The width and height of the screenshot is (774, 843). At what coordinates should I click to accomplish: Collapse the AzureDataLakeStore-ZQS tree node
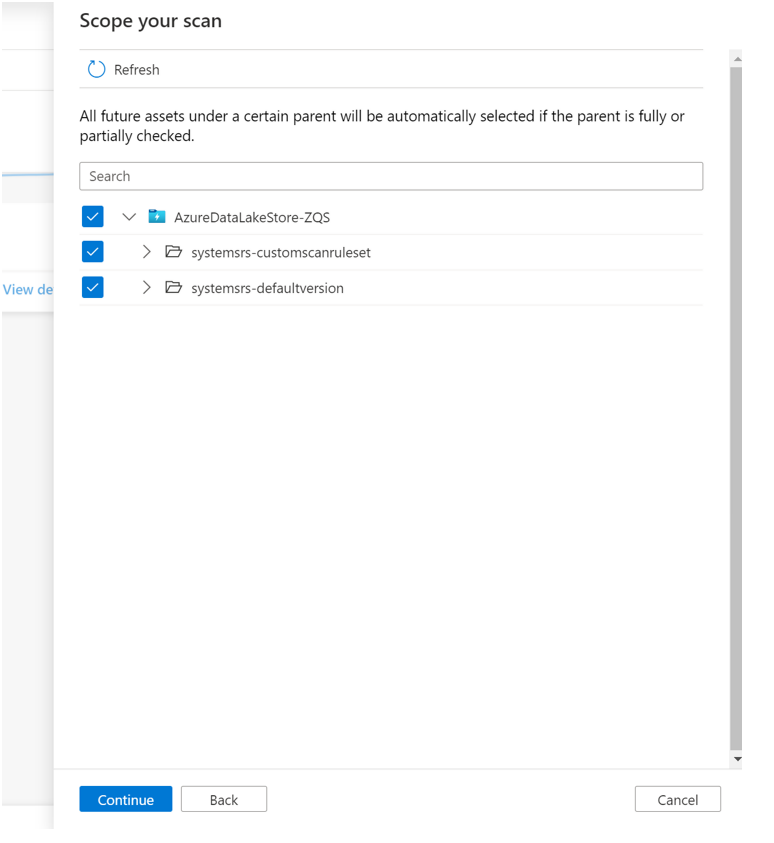coord(129,217)
